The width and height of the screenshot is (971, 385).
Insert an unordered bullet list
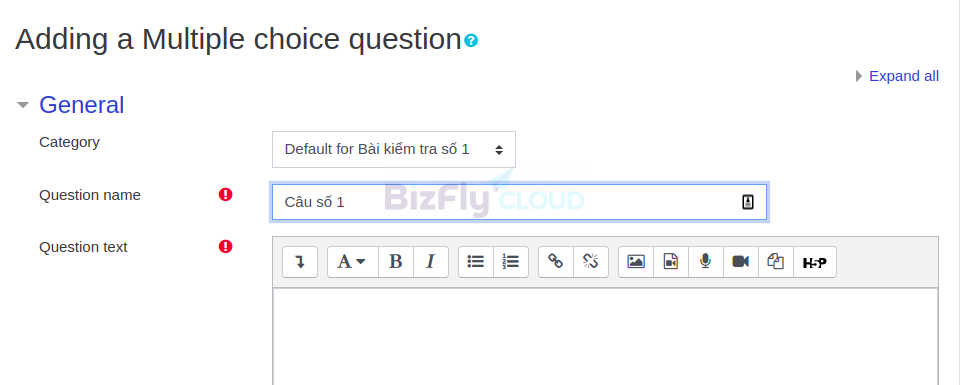(x=476, y=262)
